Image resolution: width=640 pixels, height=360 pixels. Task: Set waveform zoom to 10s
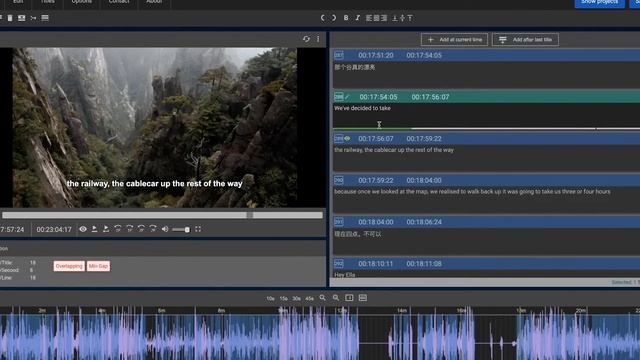[270, 298]
